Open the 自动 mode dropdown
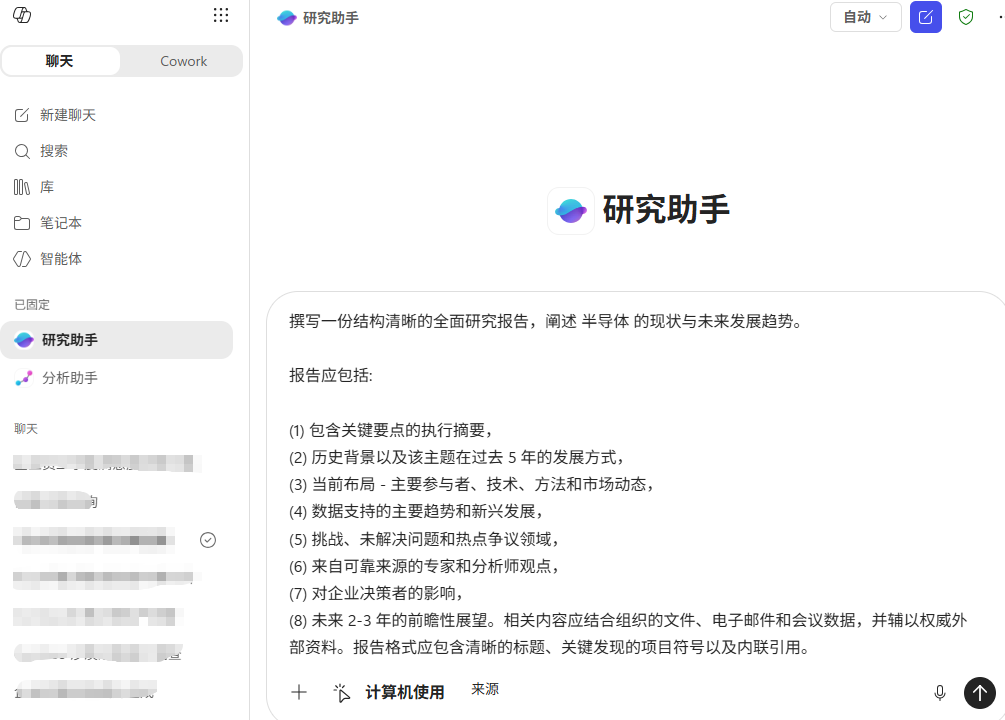 pyautogui.click(x=865, y=17)
